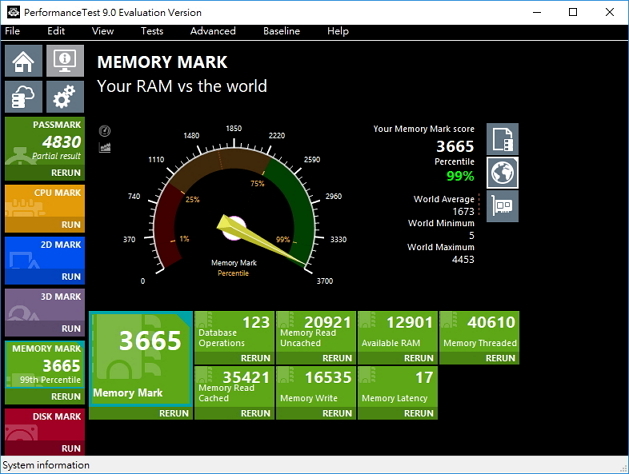Open settings with the gears icon
The height and width of the screenshot is (474, 629).
[x=65, y=96]
